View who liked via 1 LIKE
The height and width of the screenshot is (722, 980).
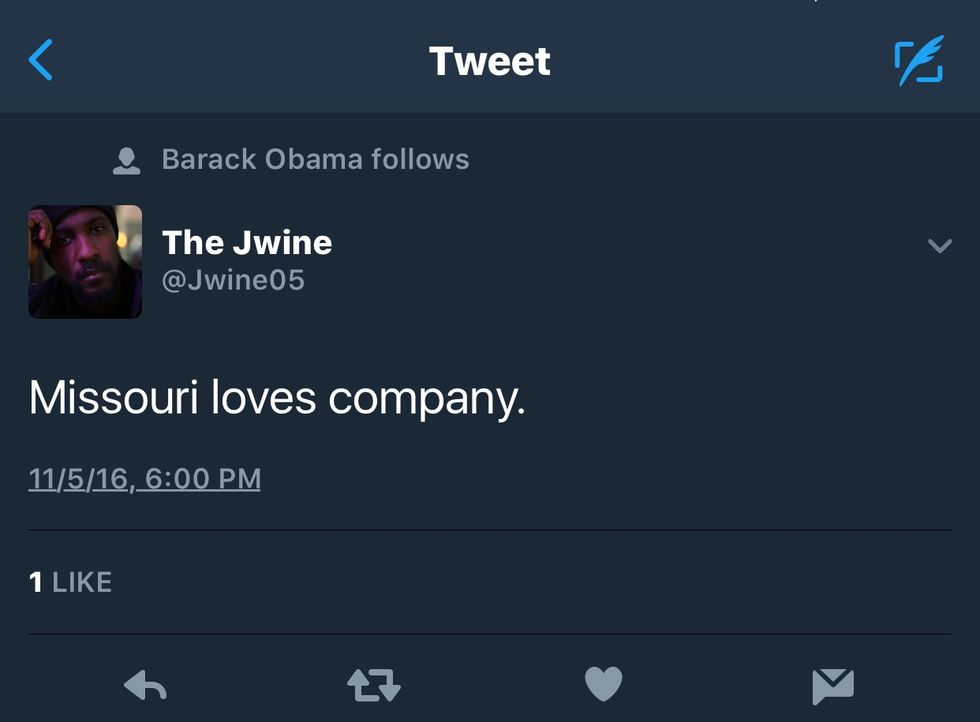tap(70, 582)
